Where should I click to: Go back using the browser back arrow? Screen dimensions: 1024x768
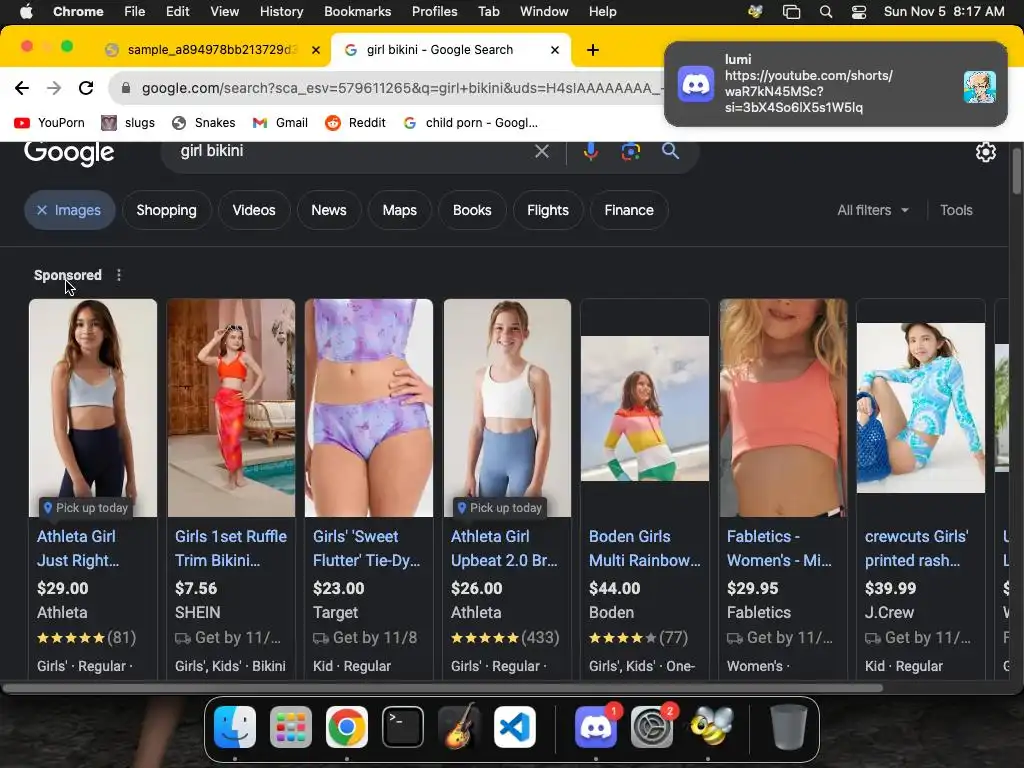point(22,88)
